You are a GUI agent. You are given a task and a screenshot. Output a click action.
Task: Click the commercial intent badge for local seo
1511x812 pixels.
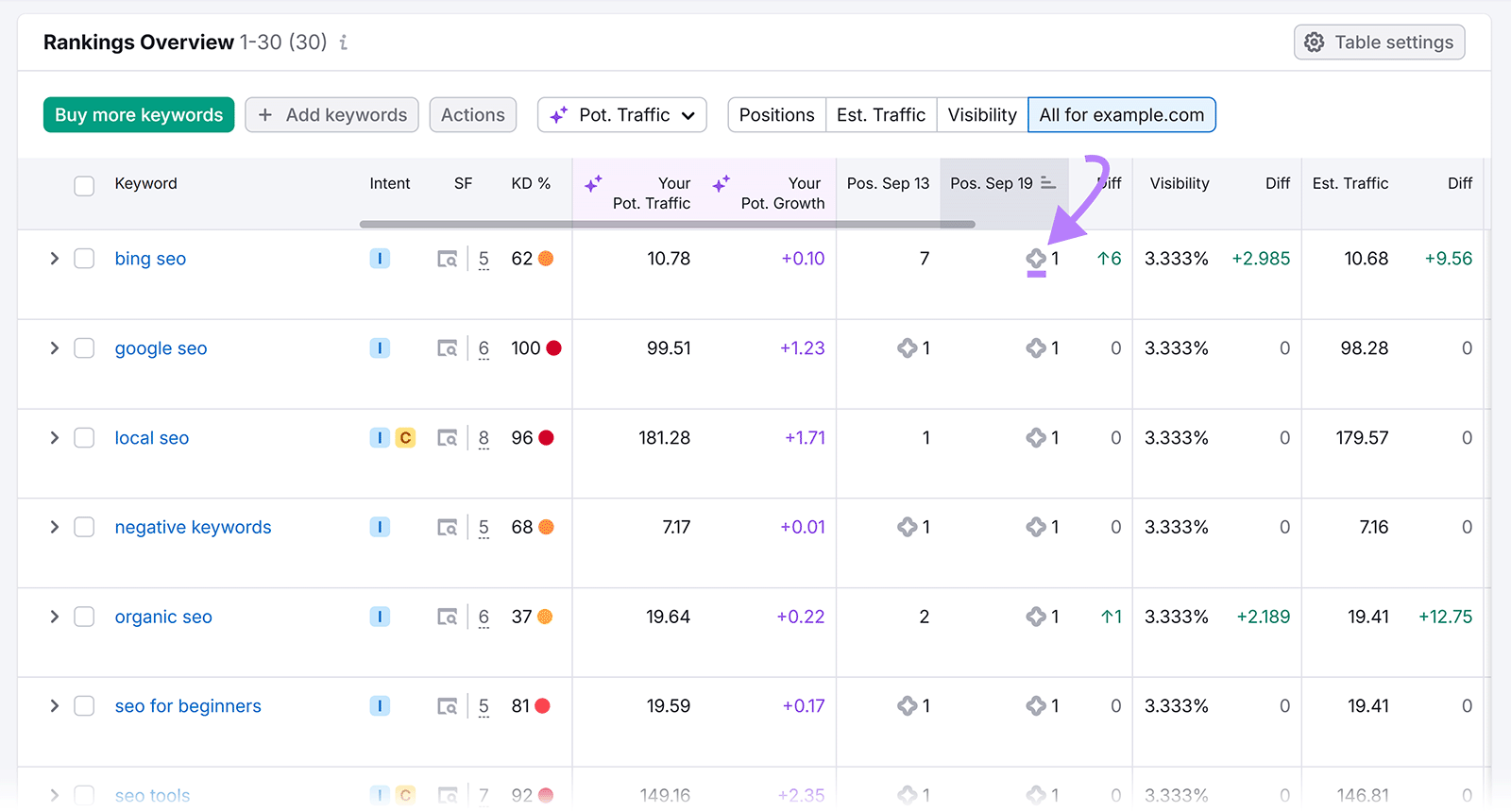405,438
